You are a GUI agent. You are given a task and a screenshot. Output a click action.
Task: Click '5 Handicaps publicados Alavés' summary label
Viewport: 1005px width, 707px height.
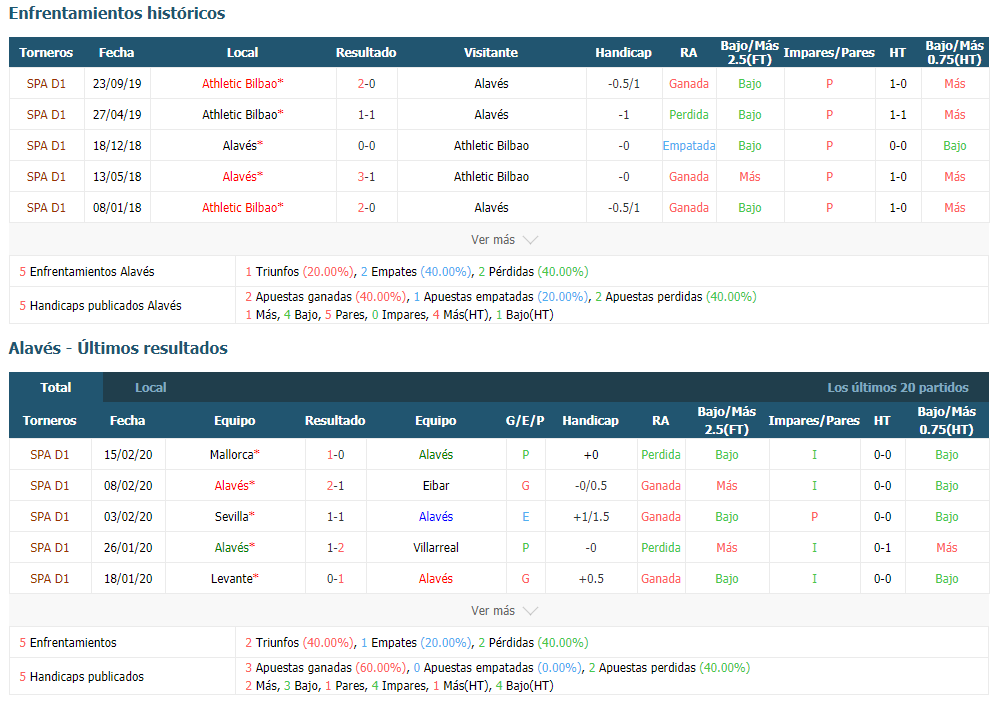(x=100, y=306)
